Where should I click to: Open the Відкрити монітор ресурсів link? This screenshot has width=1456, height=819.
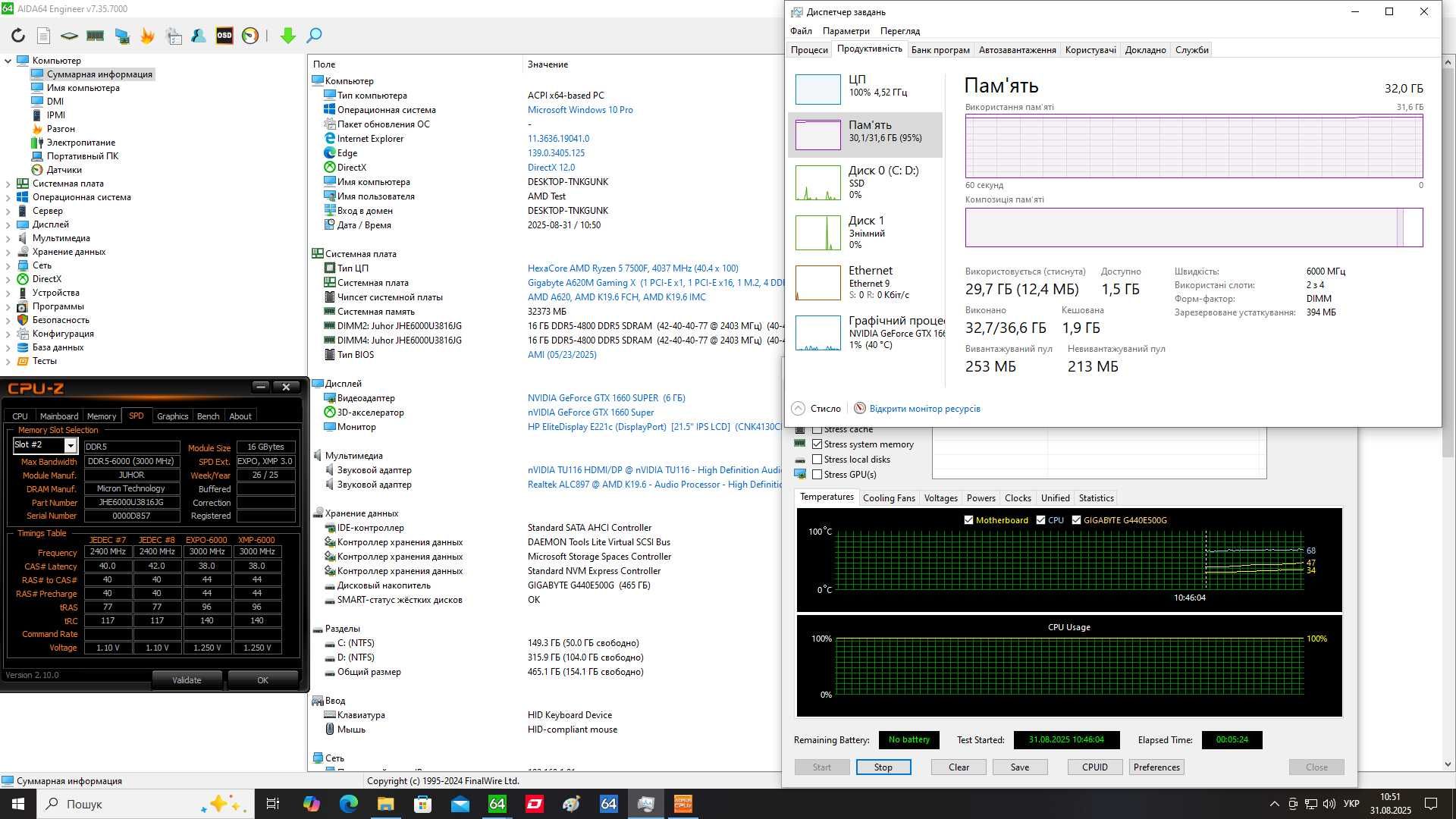[x=924, y=409]
